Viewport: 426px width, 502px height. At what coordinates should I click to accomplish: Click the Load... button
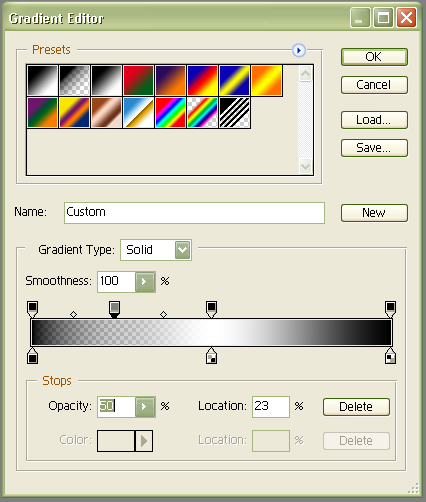[374, 120]
